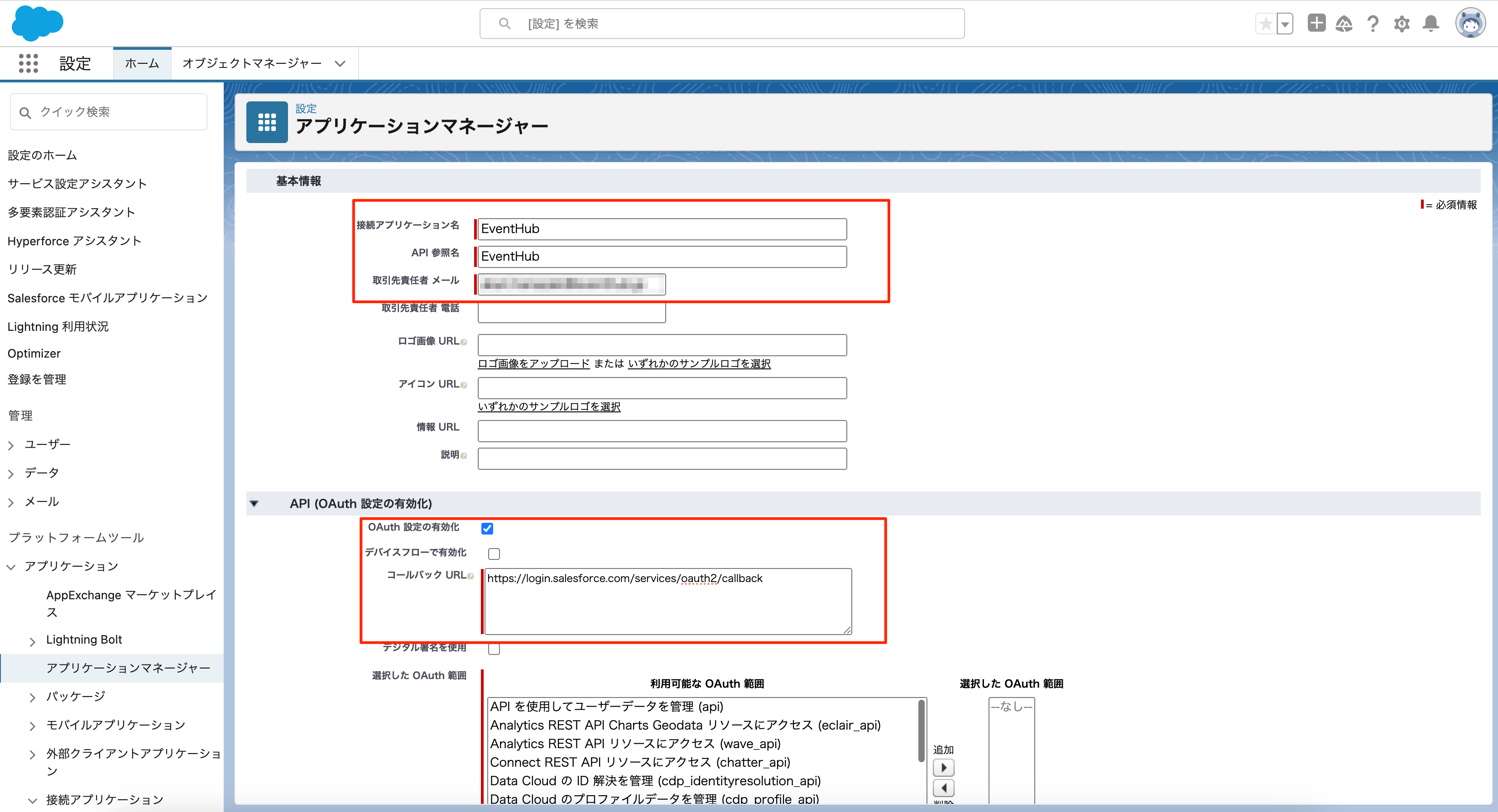1498x812 pixels.
Task: Enable the デバイスフローで有効化 checkbox
Action: 494,554
